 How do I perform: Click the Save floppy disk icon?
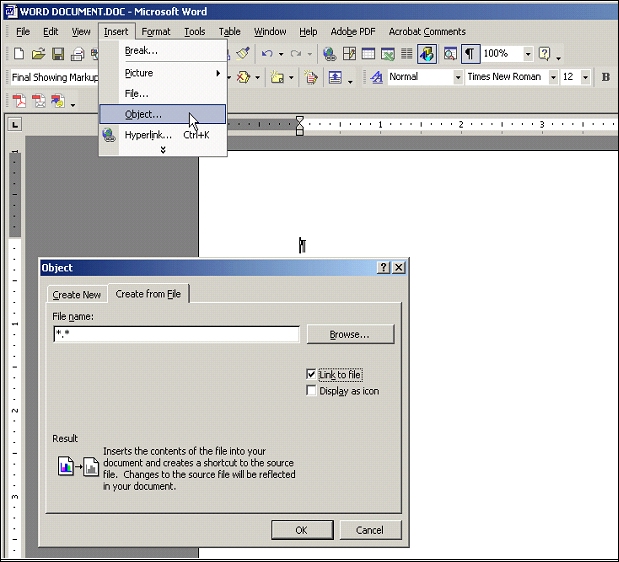(x=58, y=54)
